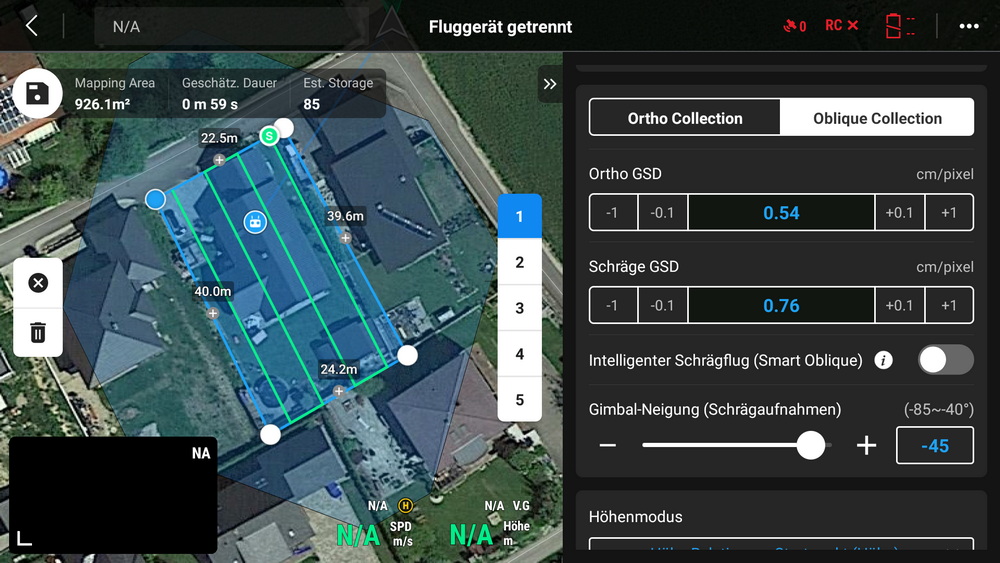The width and height of the screenshot is (1000, 563).
Task: Click the X cancel icon on map
Action: coord(38,282)
